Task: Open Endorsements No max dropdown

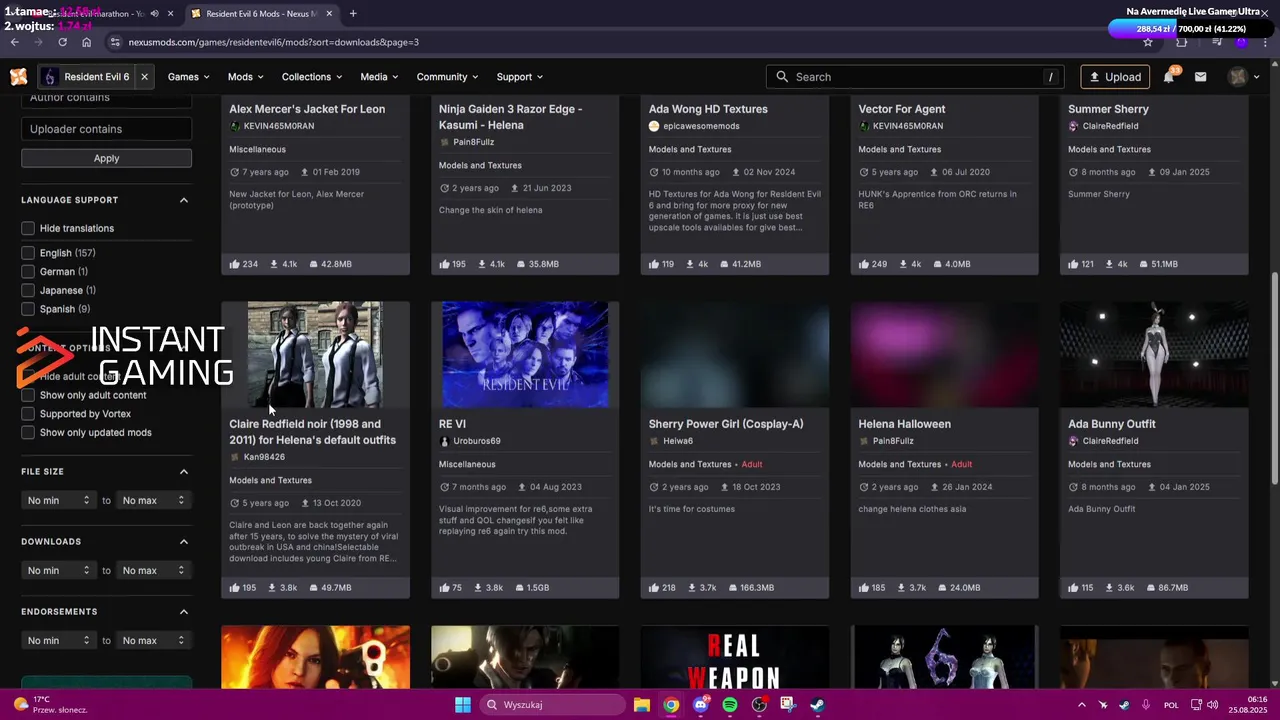Action: point(153,640)
